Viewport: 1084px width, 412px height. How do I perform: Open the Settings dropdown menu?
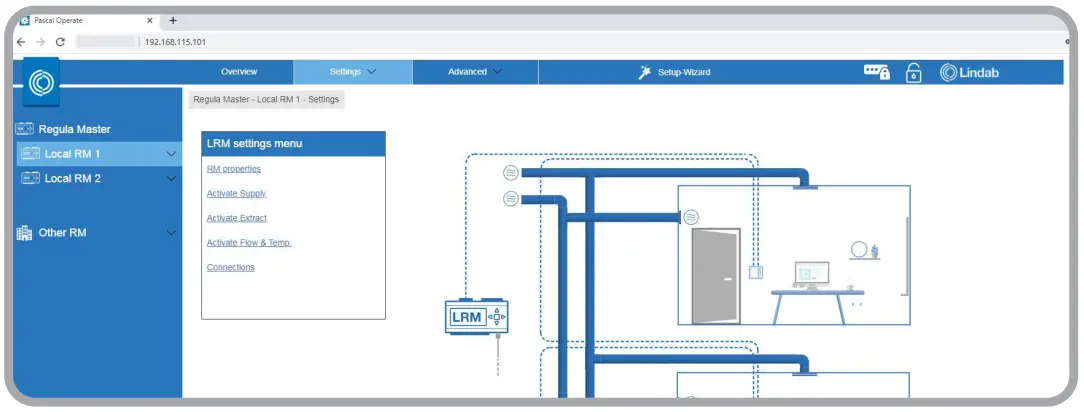[353, 72]
